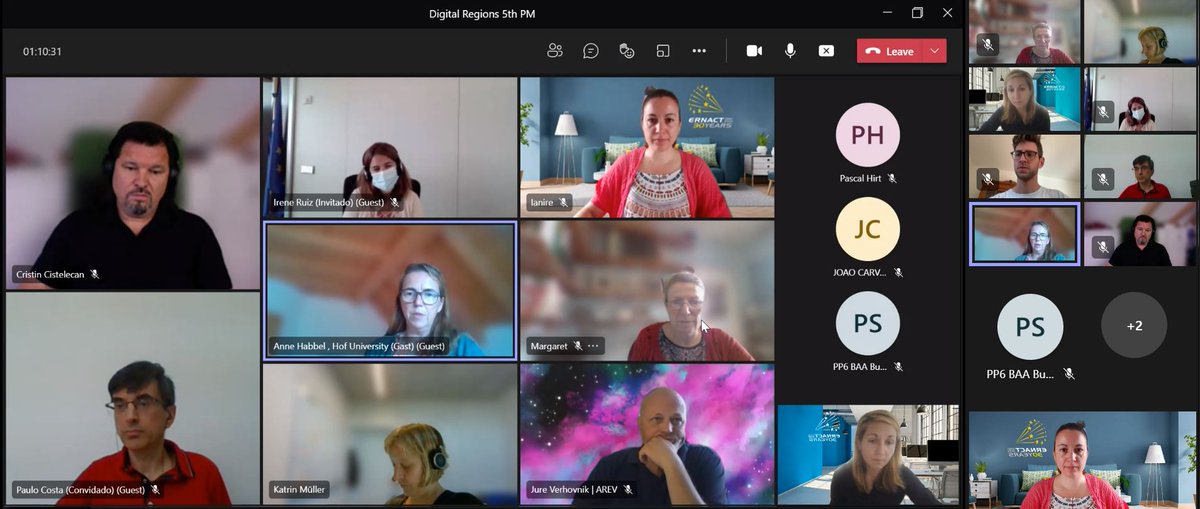Maximize the meeting window
This screenshot has width=1200, height=509.
tap(917, 13)
